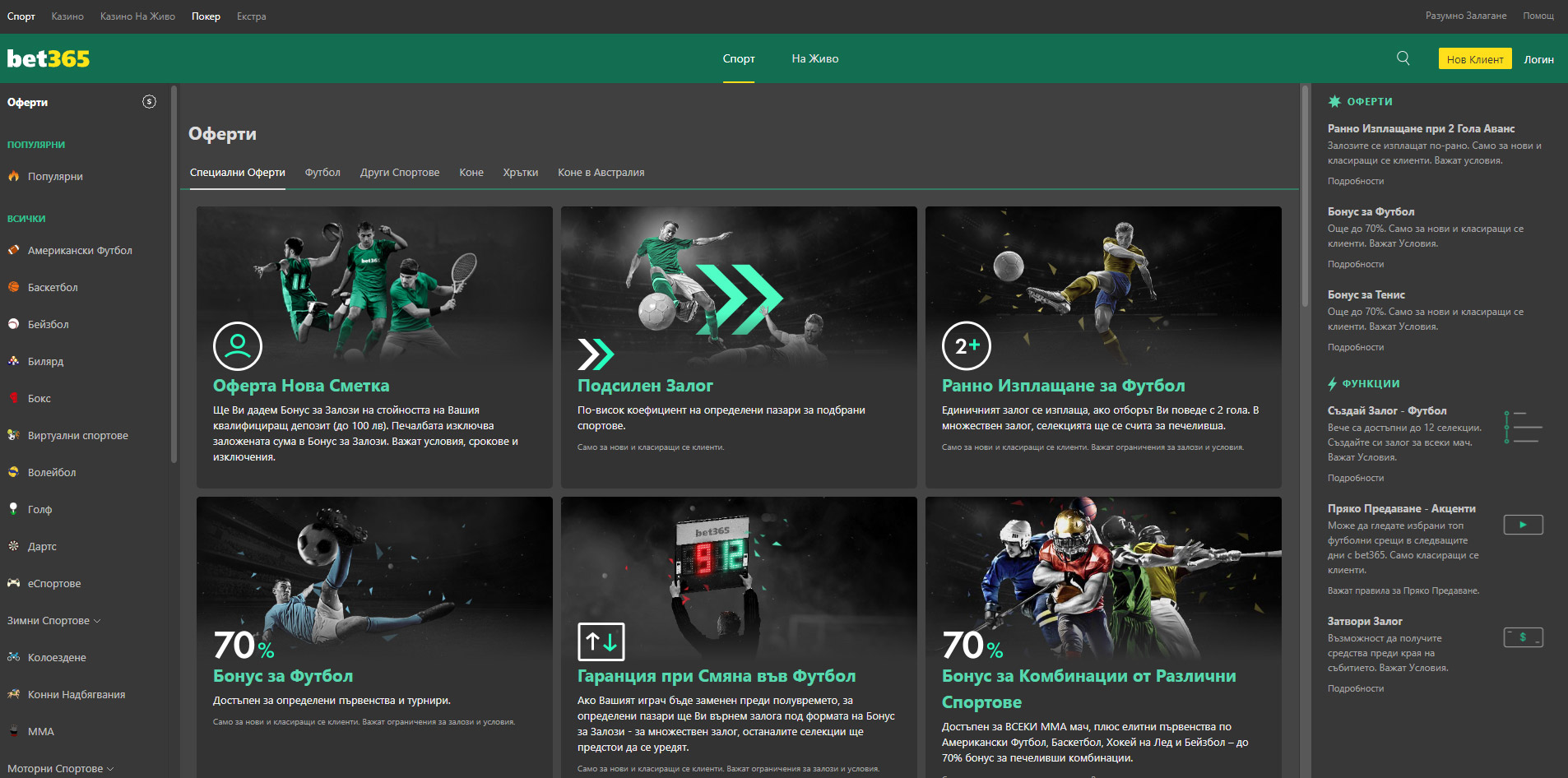1568x778 pixels.
Task: Click the Cash Out dollar icon
Action: click(1523, 637)
